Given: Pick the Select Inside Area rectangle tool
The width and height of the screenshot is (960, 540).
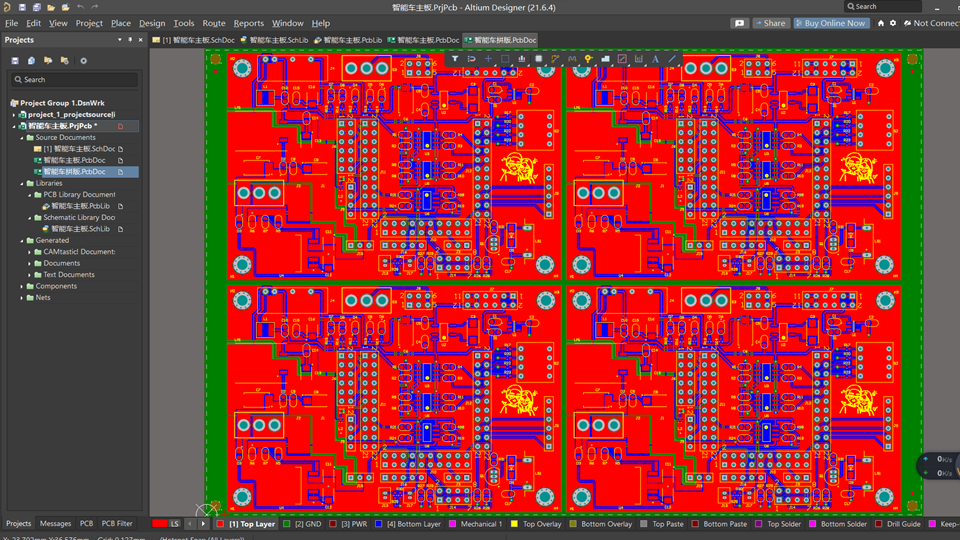Looking at the screenshot, I should [x=505, y=59].
